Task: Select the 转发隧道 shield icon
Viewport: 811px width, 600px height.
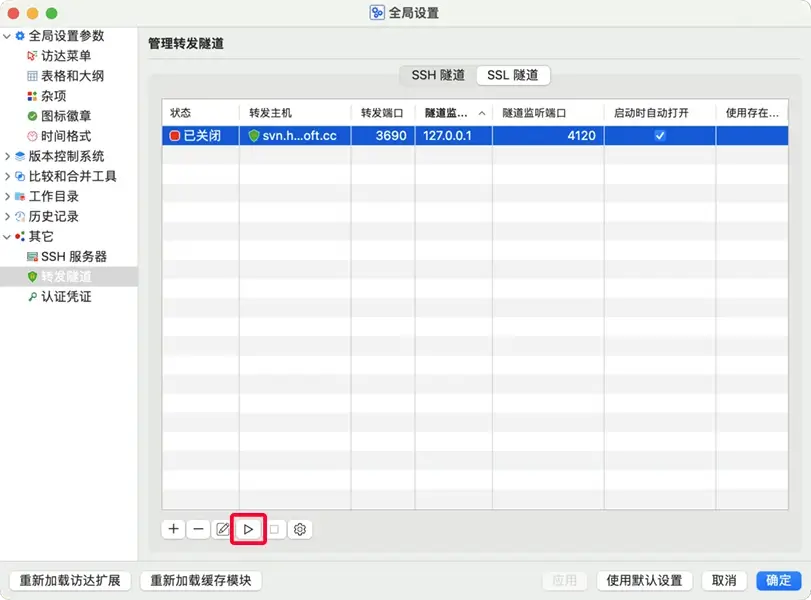Action: (x=32, y=275)
